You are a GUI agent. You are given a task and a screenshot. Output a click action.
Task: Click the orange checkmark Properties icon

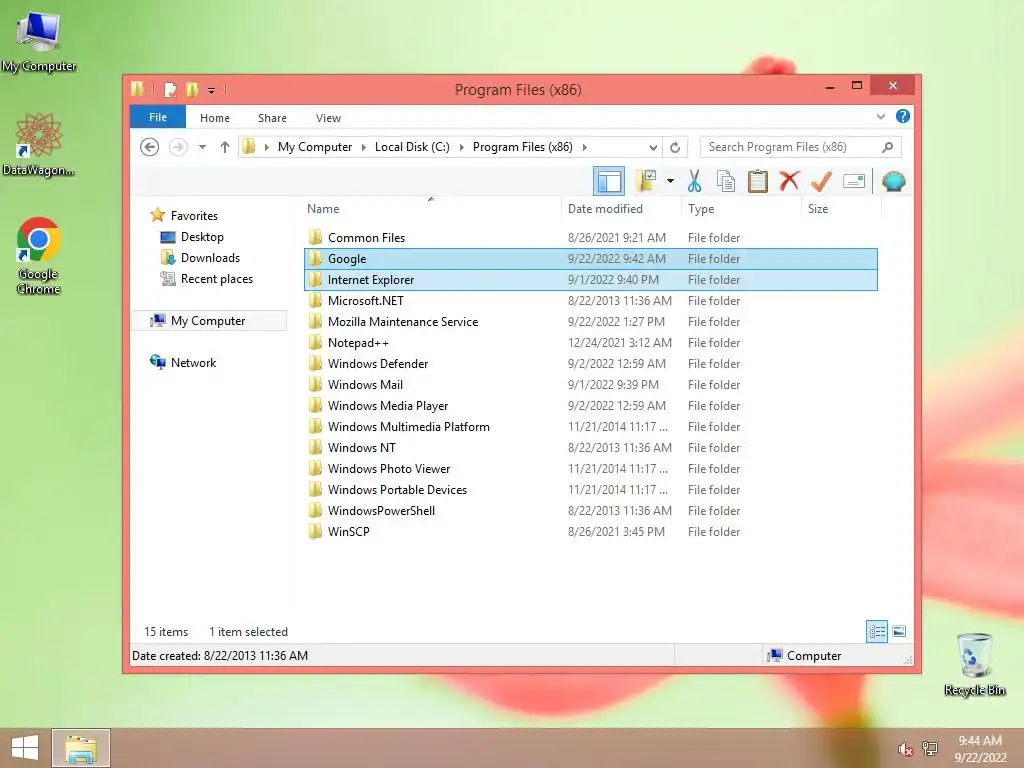pos(821,181)
